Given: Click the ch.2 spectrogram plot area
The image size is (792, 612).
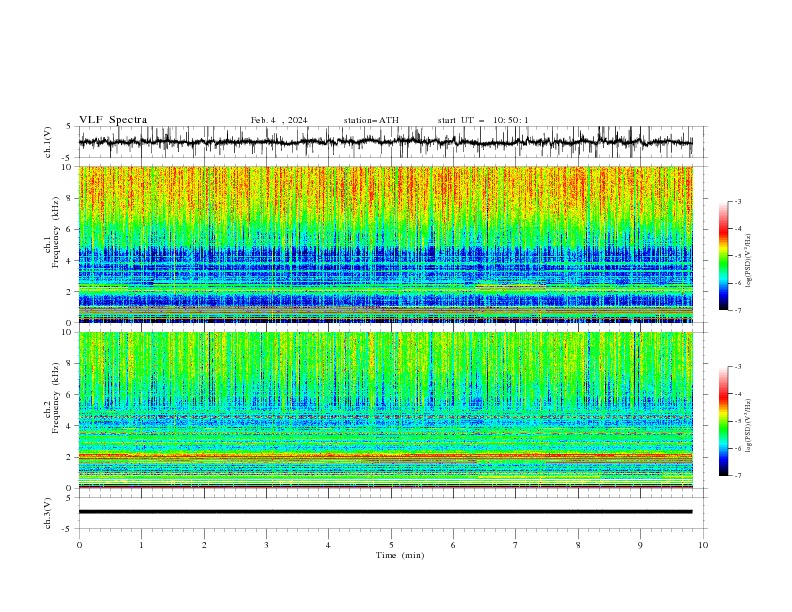Looking at the screenshot, I should [x=385, y=410].
